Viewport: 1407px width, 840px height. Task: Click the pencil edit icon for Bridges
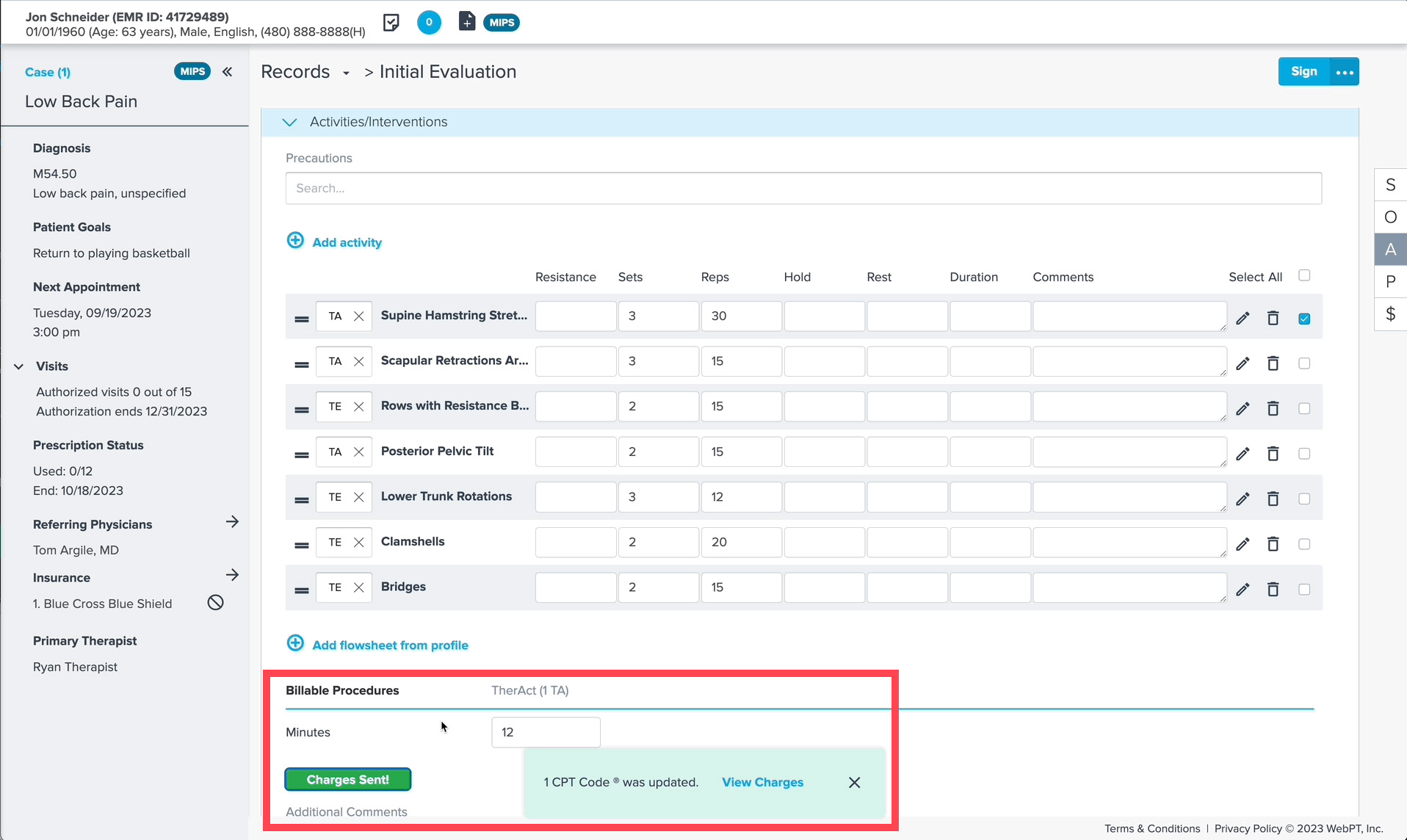1243,589
